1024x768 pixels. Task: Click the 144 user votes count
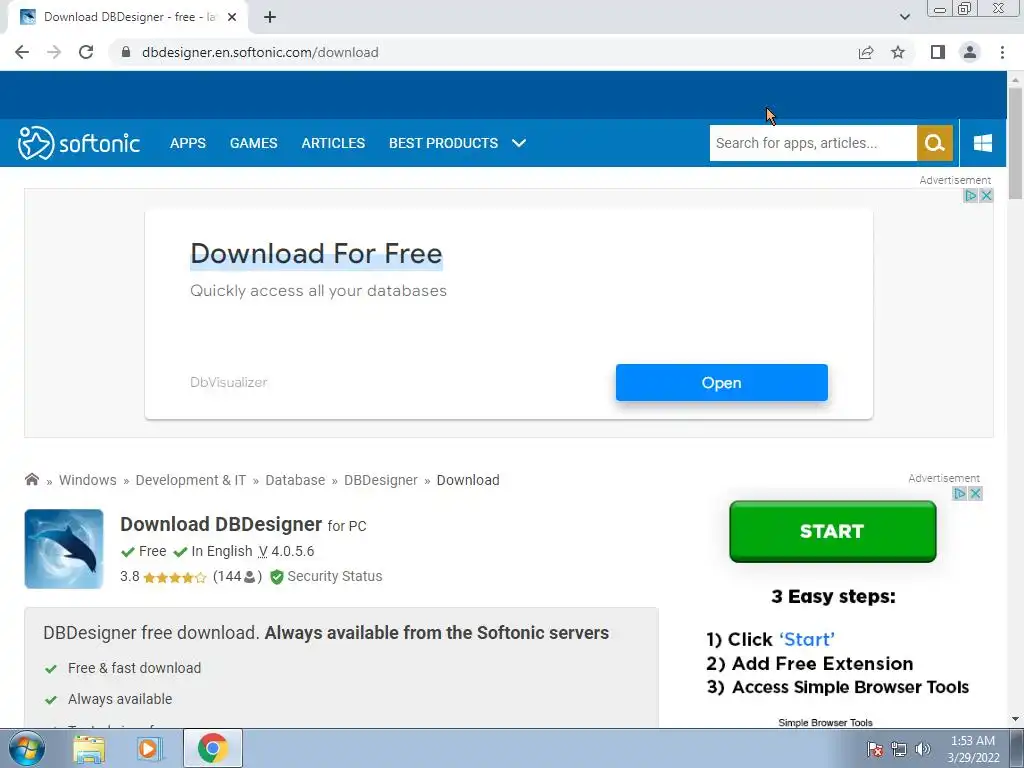tap(237, 577)
